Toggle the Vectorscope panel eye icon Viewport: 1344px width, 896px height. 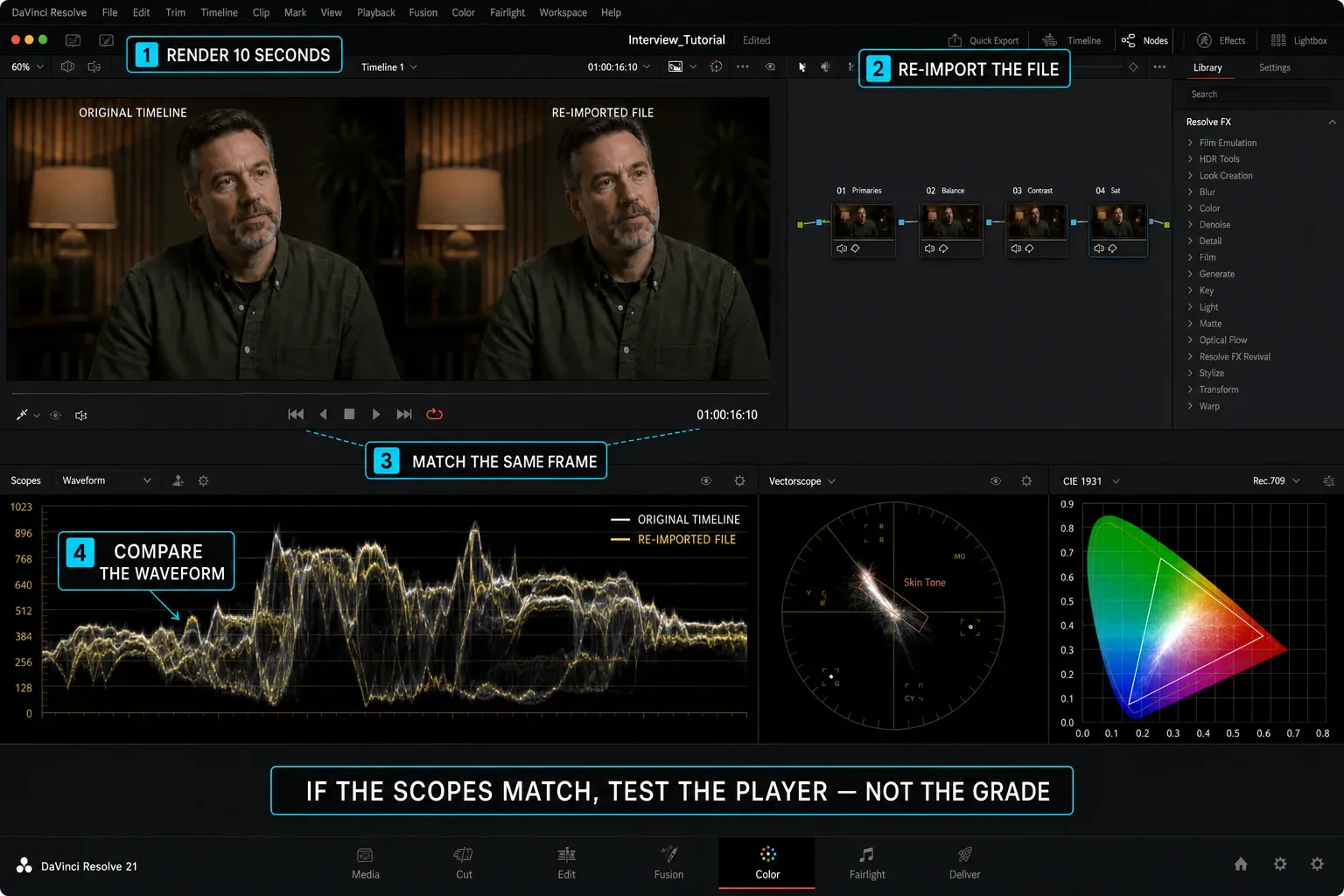995,481
